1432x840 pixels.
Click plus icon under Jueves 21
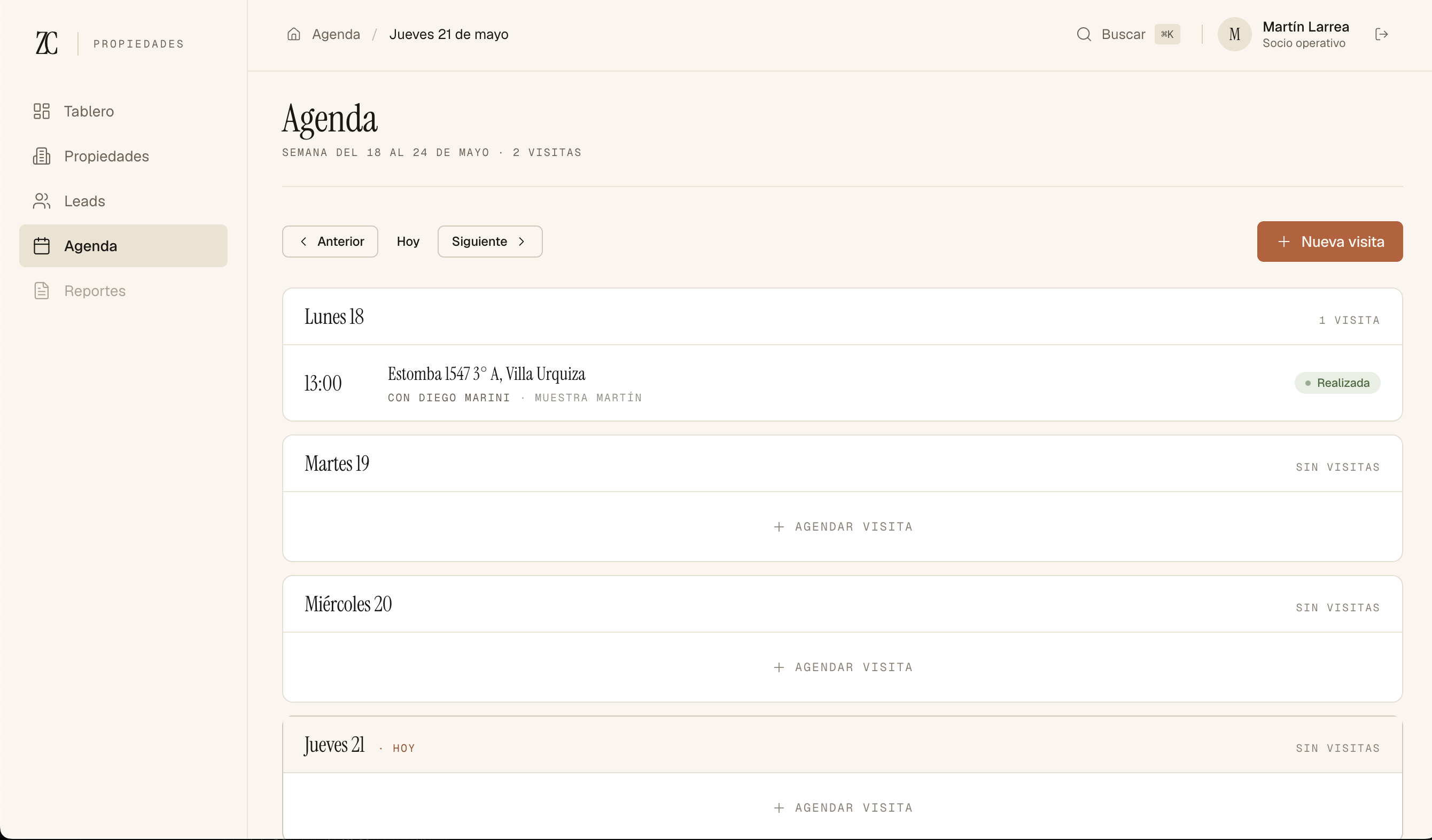click(779, 807)
